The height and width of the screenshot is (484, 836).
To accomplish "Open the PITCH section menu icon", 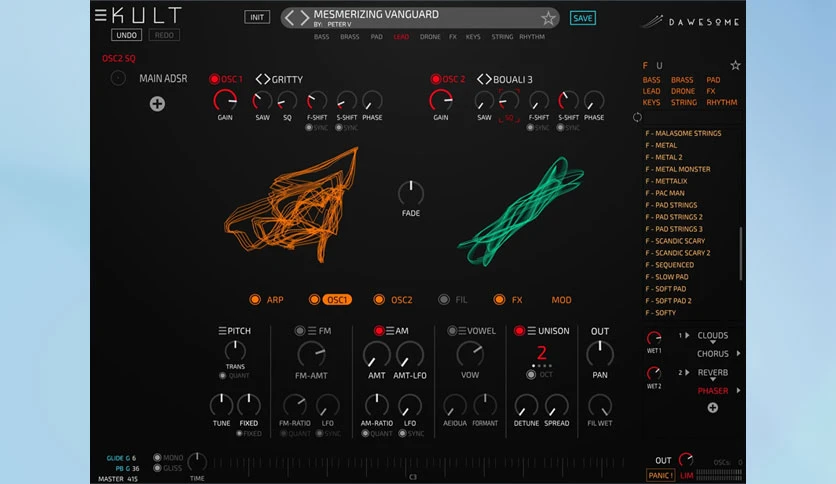I will coord(222,331).
